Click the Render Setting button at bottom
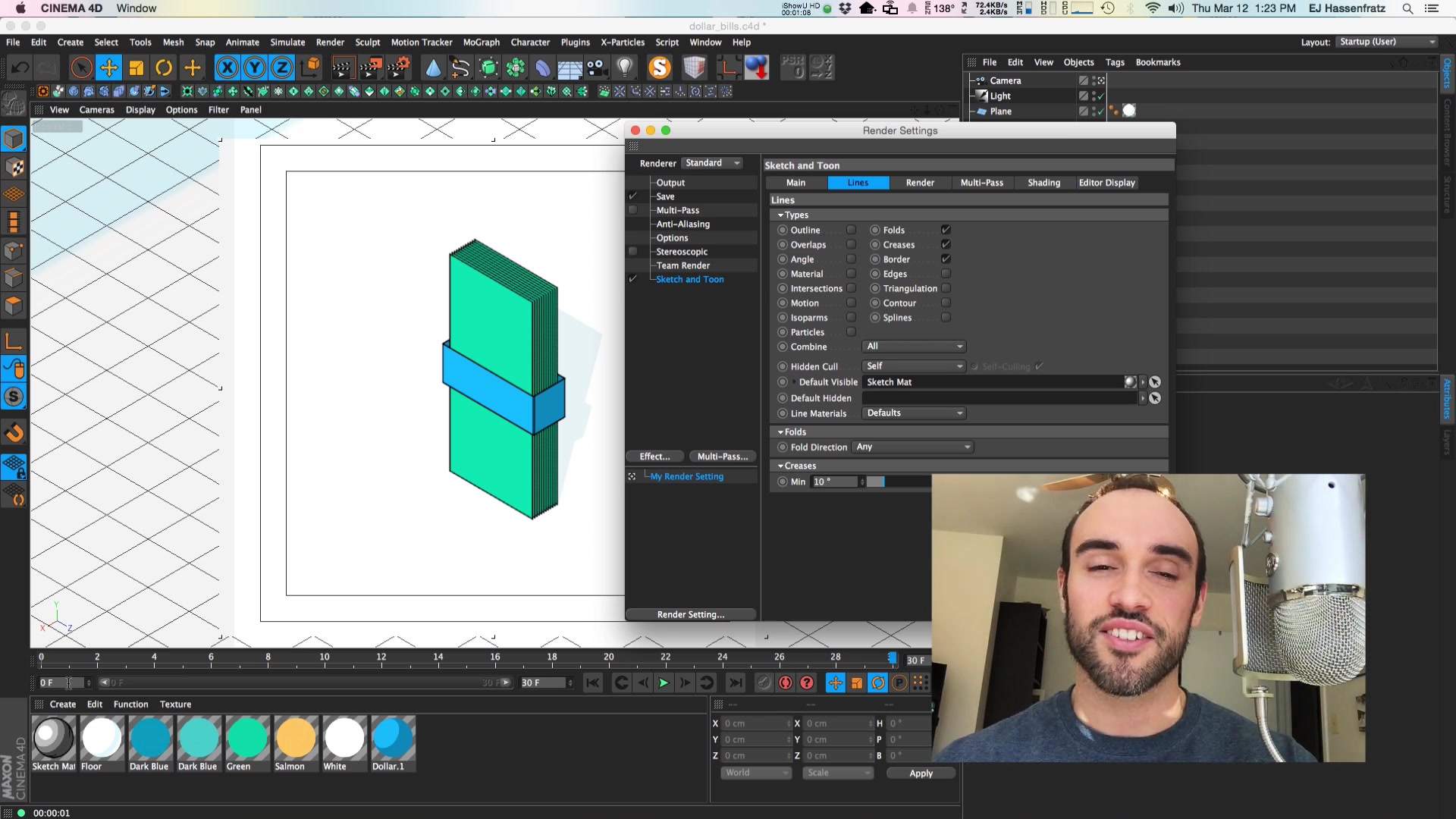The width and height of the screenshot is (1456, 819). tap(692, 614)
